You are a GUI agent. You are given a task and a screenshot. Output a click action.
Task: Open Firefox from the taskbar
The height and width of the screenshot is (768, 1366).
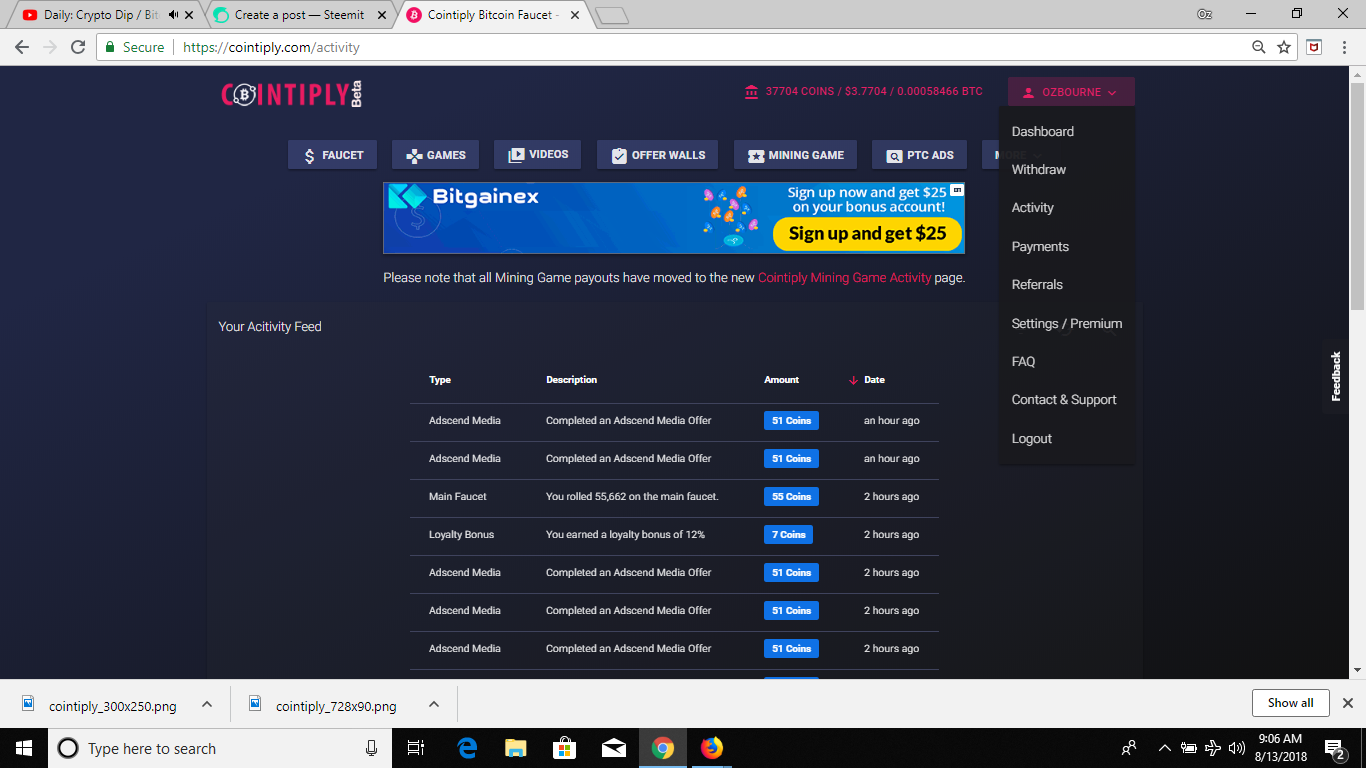click(x=711, y=748)
